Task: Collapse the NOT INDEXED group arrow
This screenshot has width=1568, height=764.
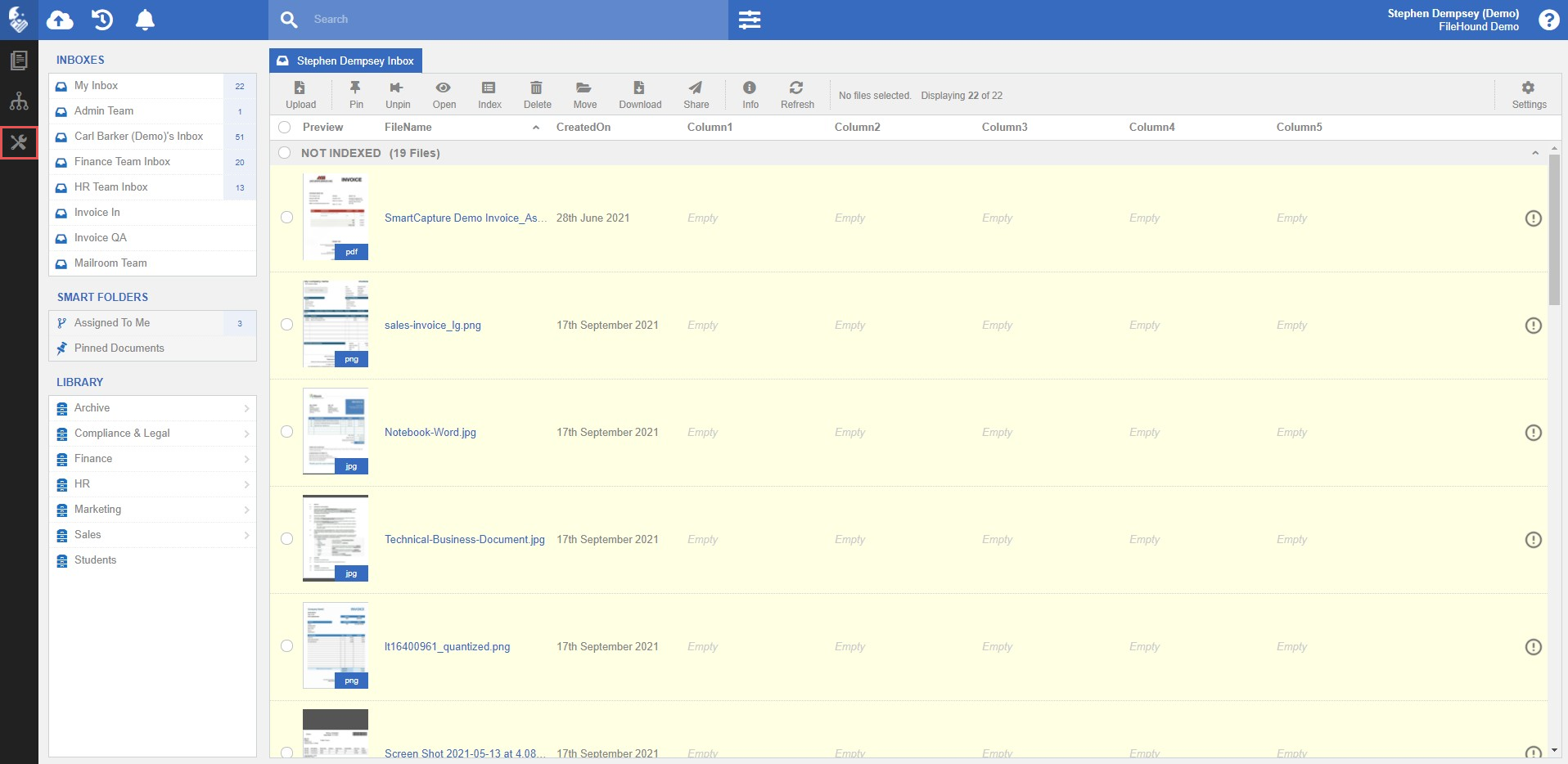Action: (1535, 153)
